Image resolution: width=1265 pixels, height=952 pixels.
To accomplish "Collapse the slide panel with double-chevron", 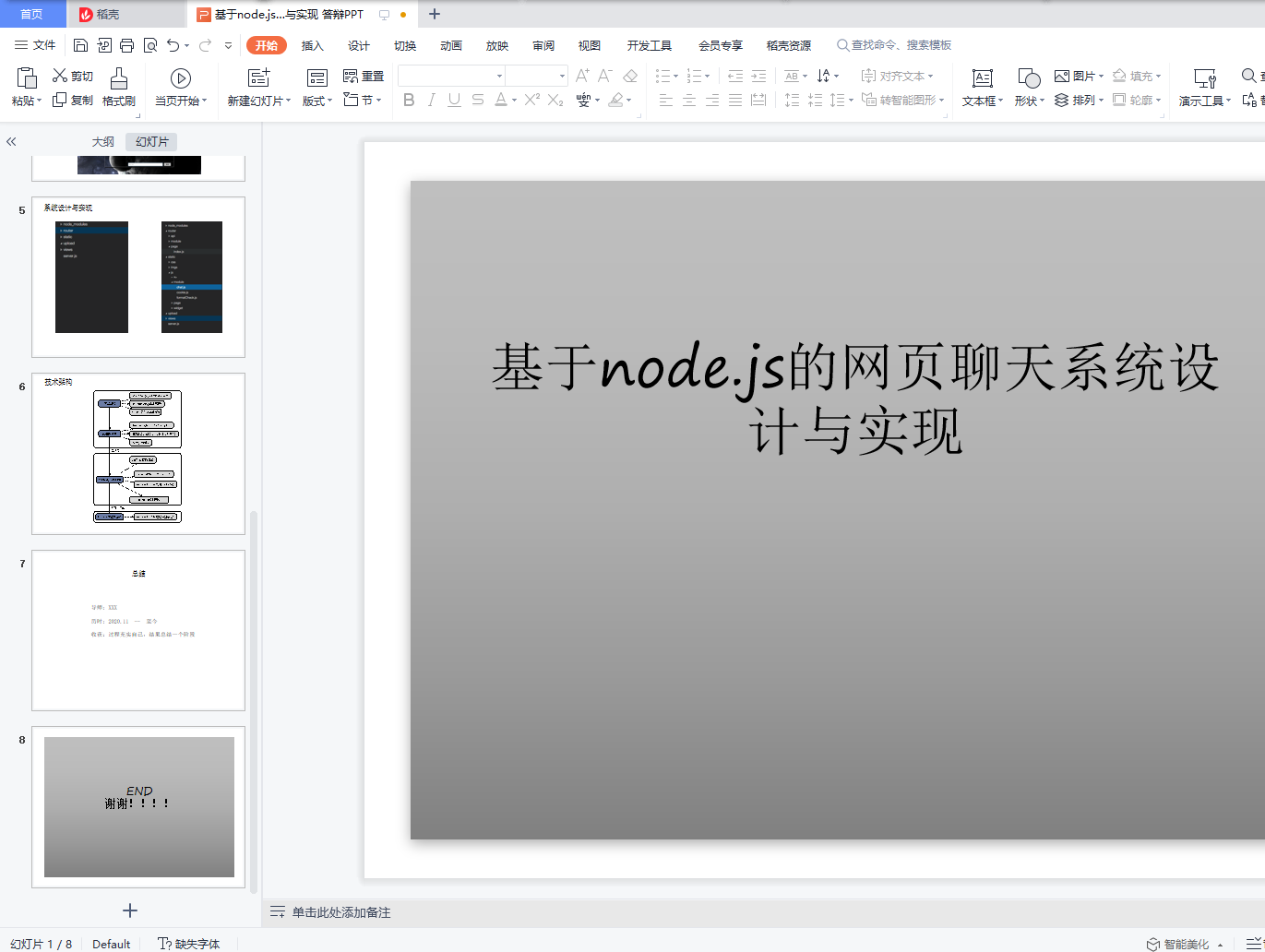I will tap(11, 142).
